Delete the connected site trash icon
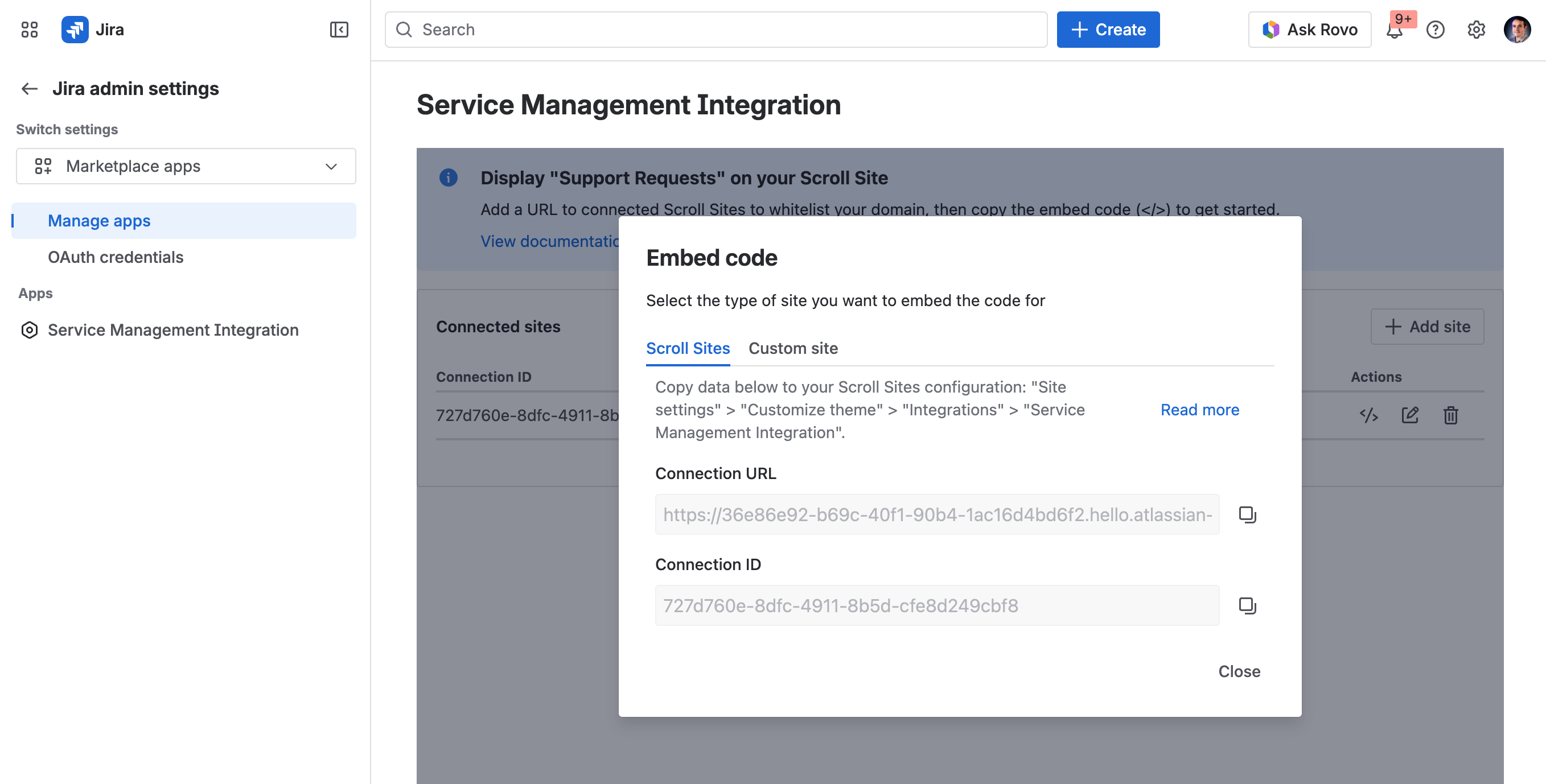This screenshot has height=784, width=1546. (x=1450, y=415)
